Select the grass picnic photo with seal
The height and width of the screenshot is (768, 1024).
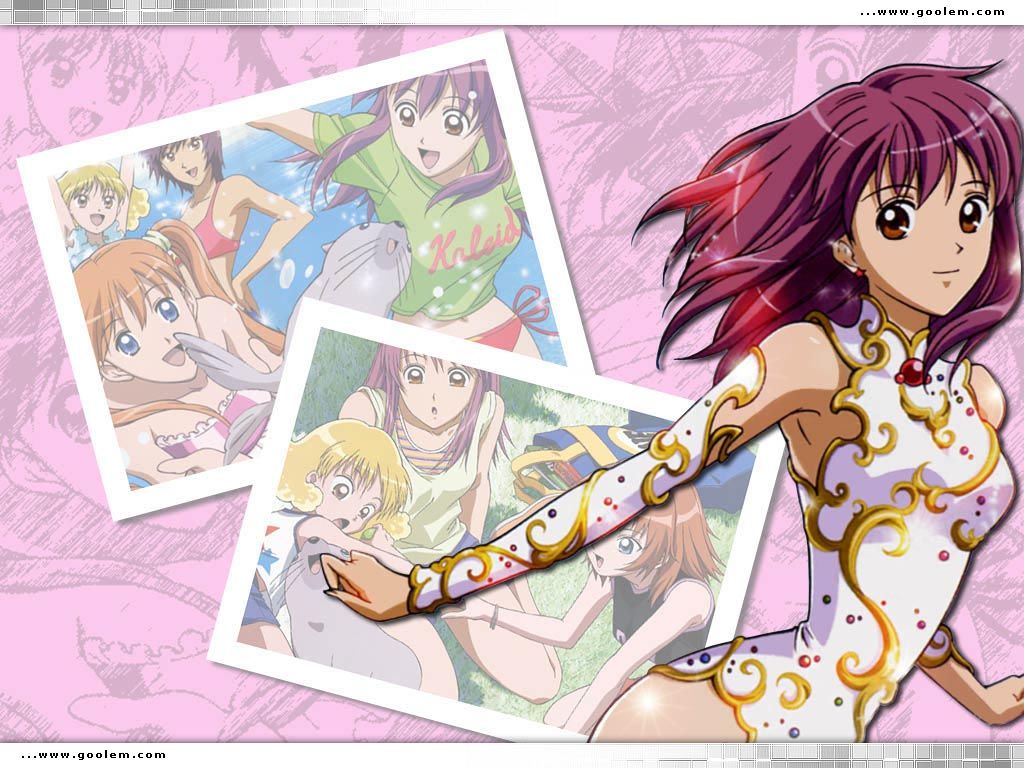pyautogui.click(x=496, y=522)
